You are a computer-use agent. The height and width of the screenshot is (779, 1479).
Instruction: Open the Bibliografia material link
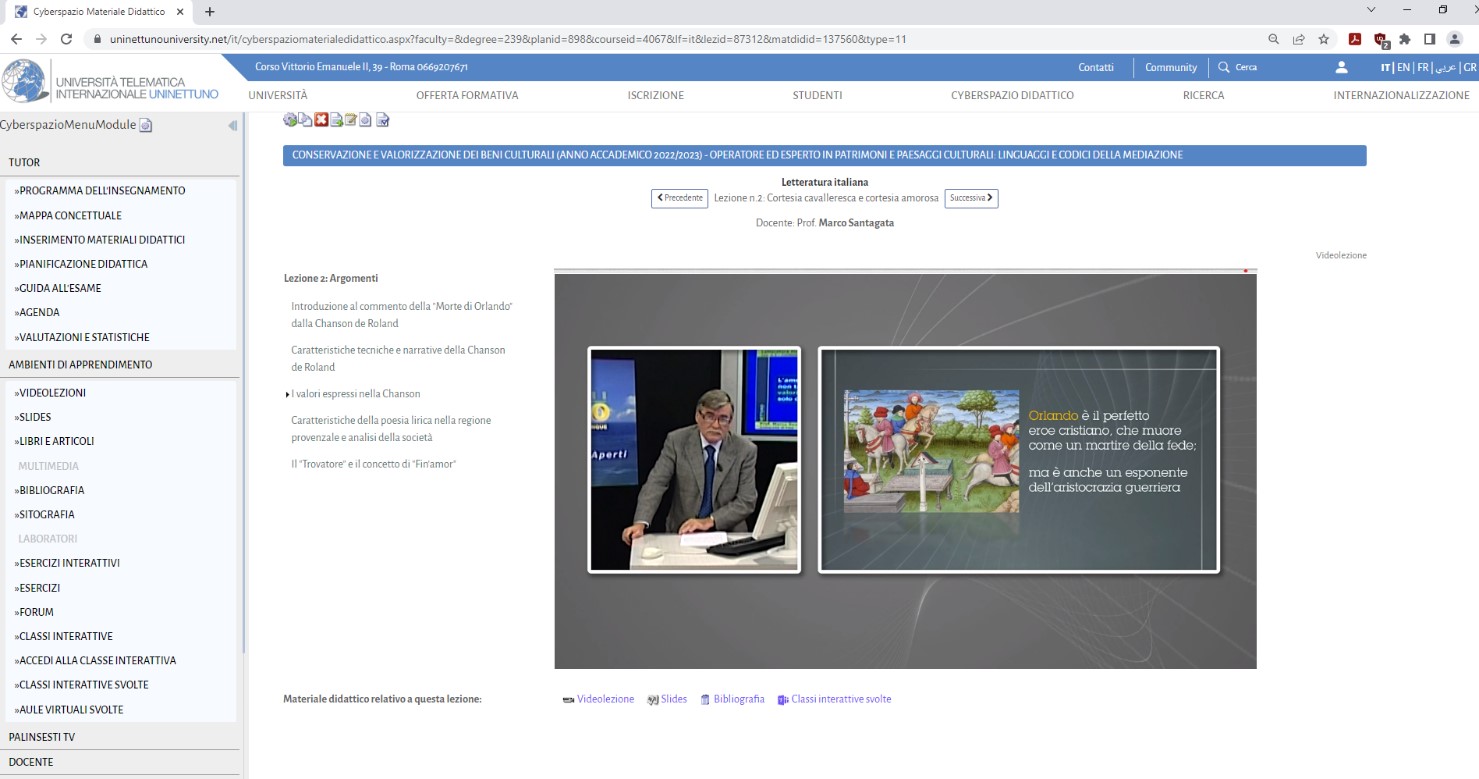tap(738, 700)
